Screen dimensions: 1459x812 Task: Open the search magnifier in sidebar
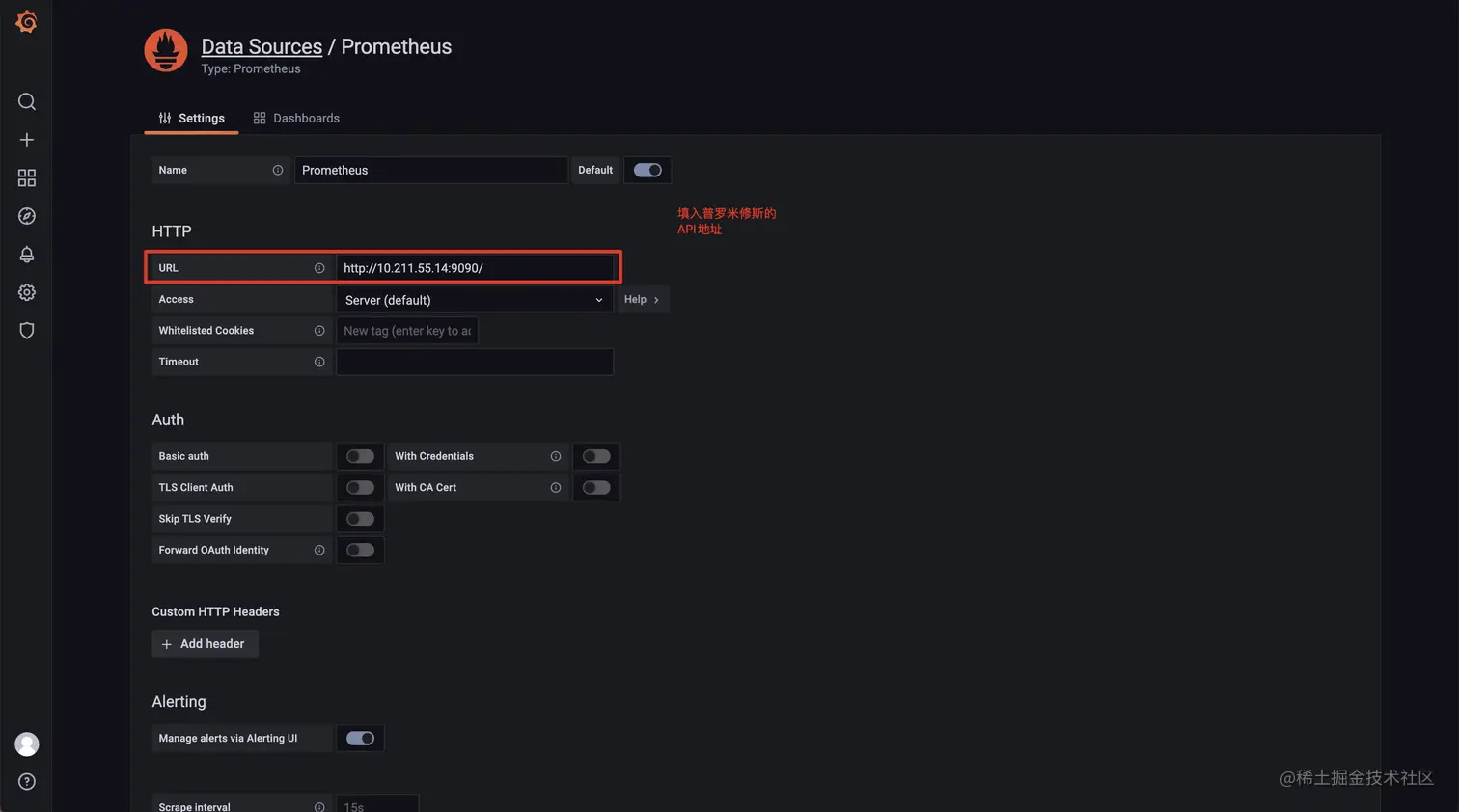(x=27, y=101)
